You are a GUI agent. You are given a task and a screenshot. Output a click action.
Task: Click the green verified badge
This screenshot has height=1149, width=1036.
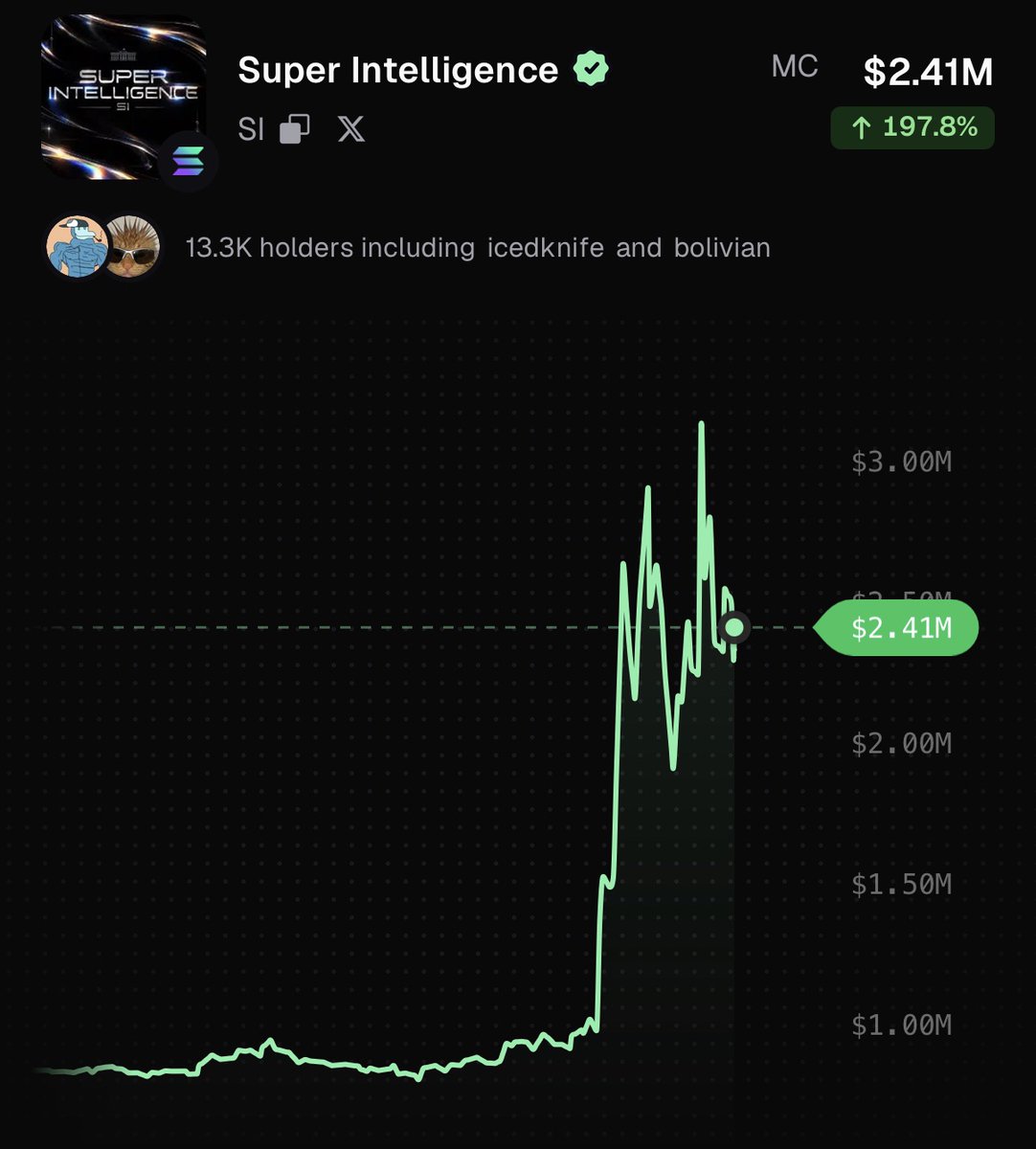591,70
